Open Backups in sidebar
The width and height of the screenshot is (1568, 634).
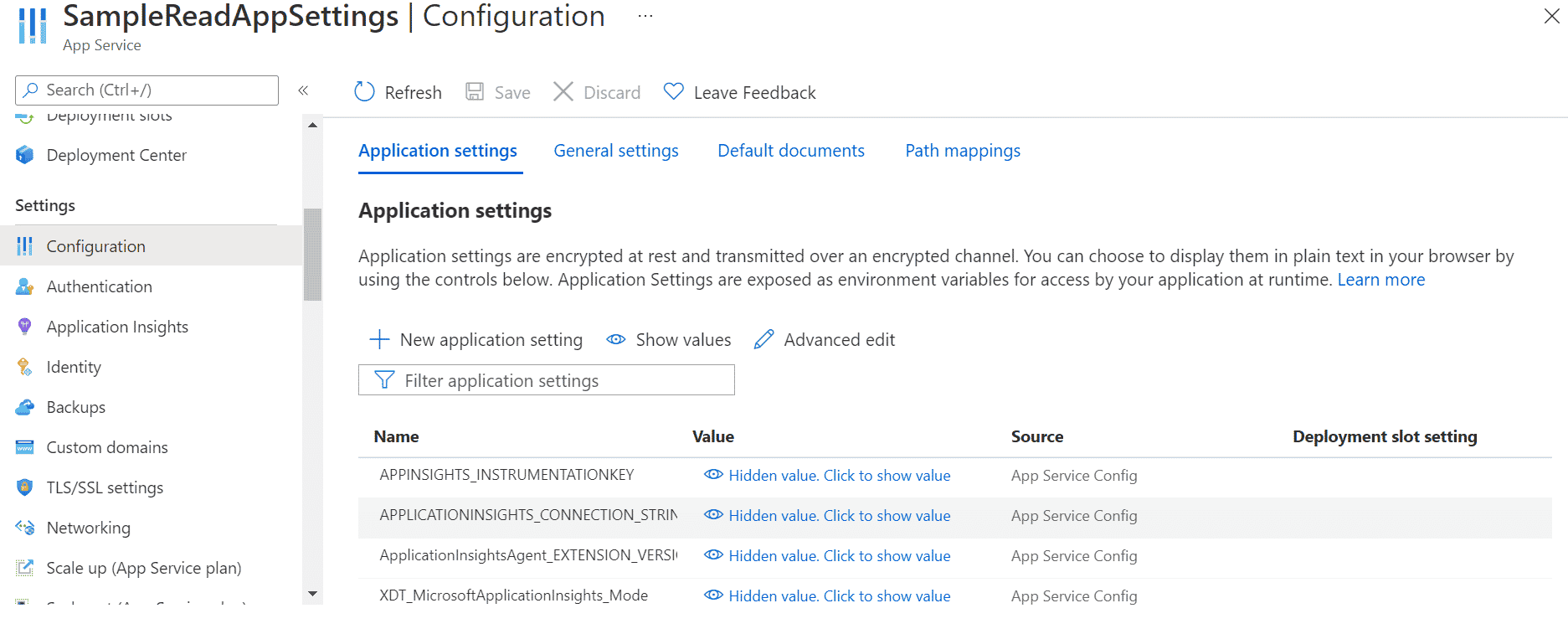76,407
